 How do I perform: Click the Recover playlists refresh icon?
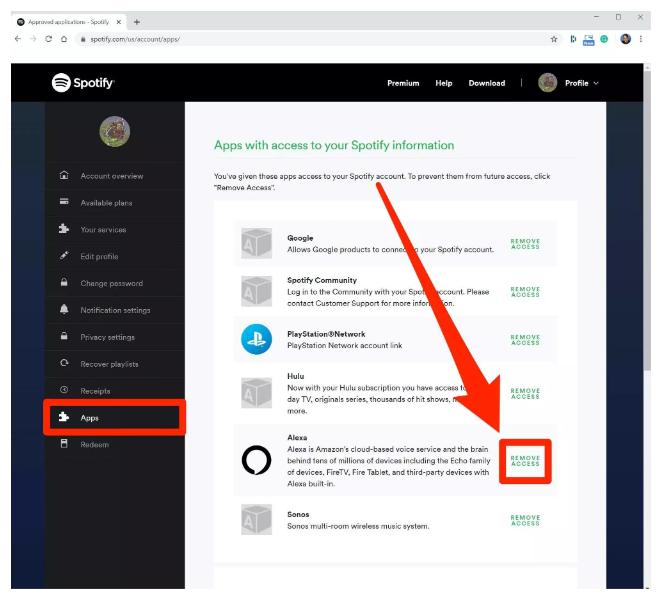(x=64, y=363)
